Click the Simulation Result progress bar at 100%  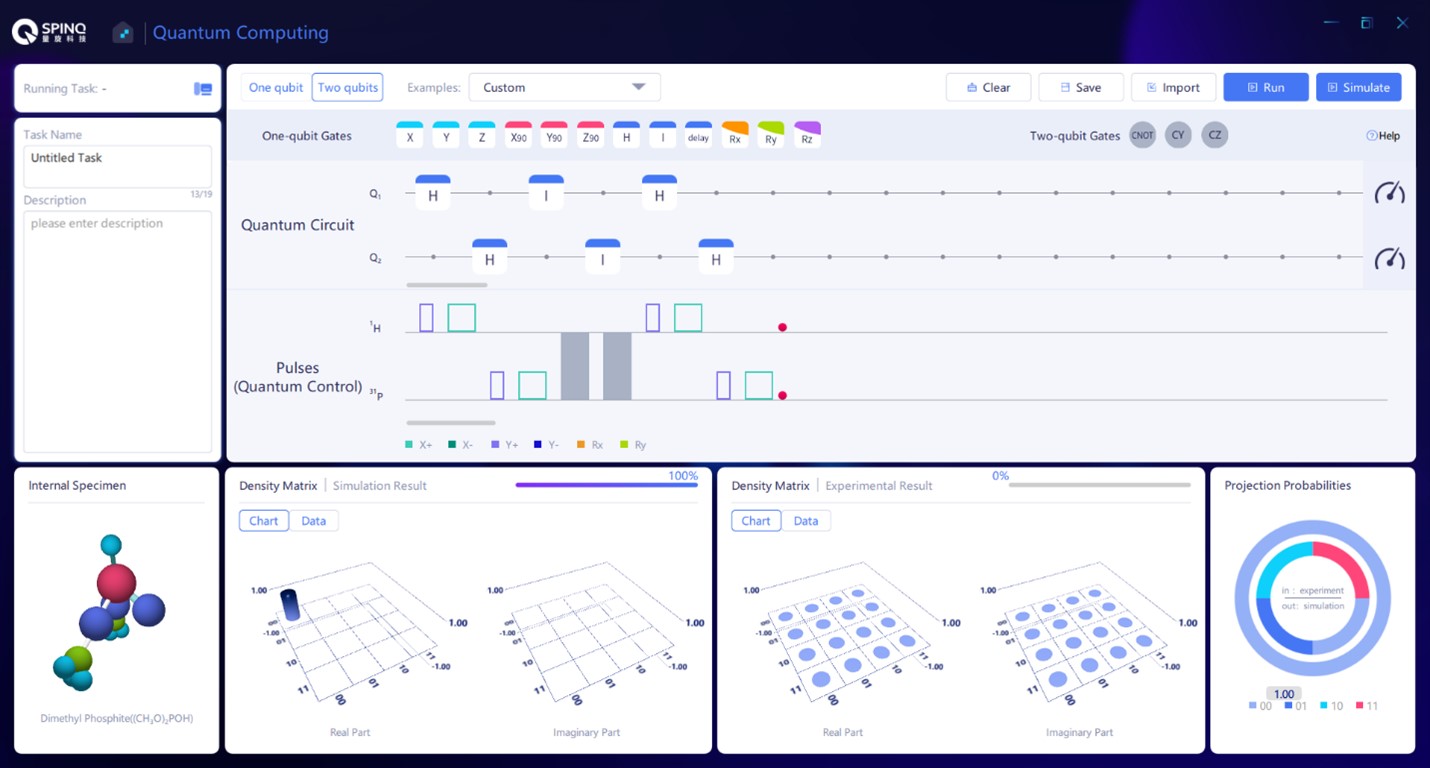(606, 485)
